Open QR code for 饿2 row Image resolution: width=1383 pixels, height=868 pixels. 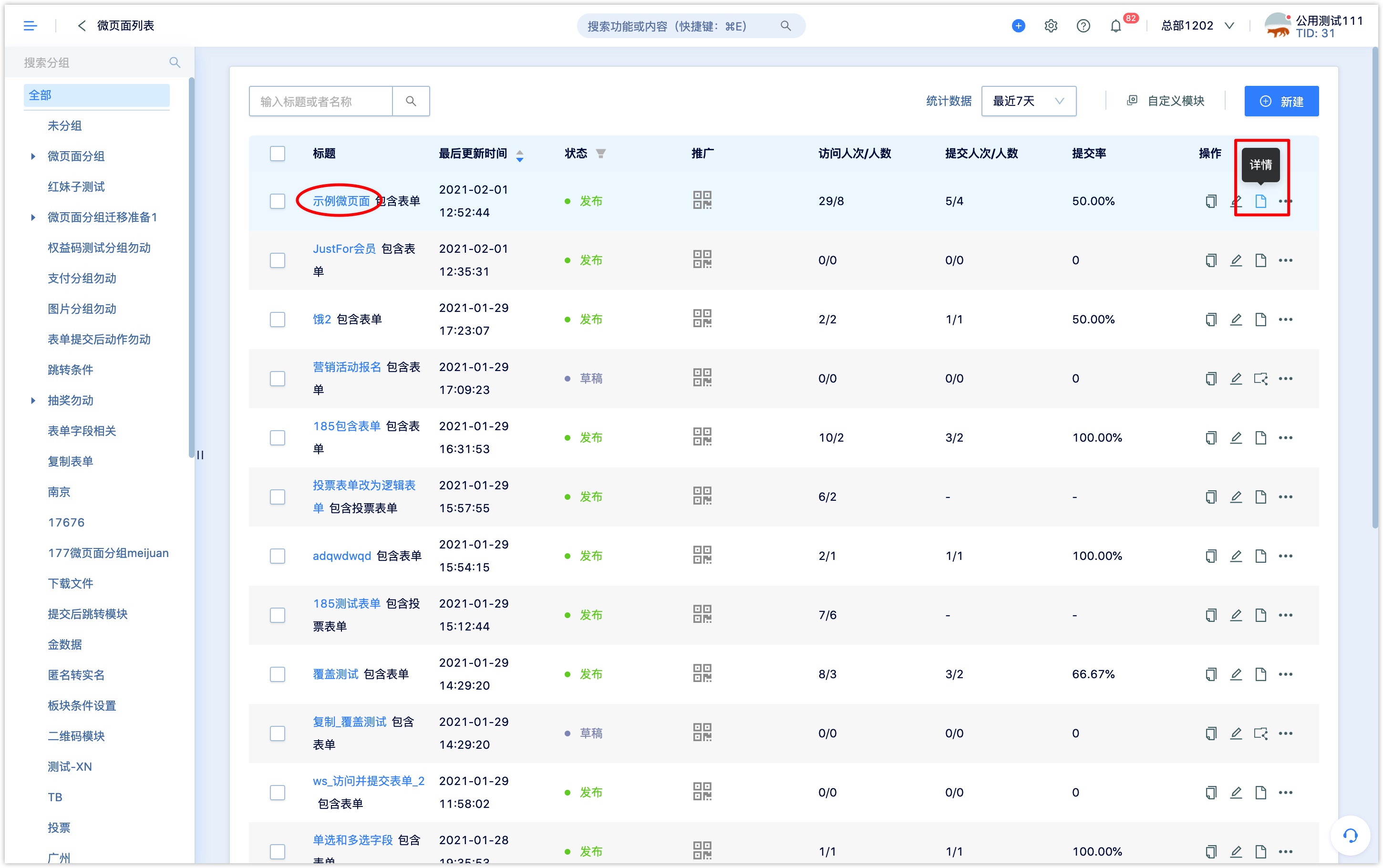(x=702, y=319)
